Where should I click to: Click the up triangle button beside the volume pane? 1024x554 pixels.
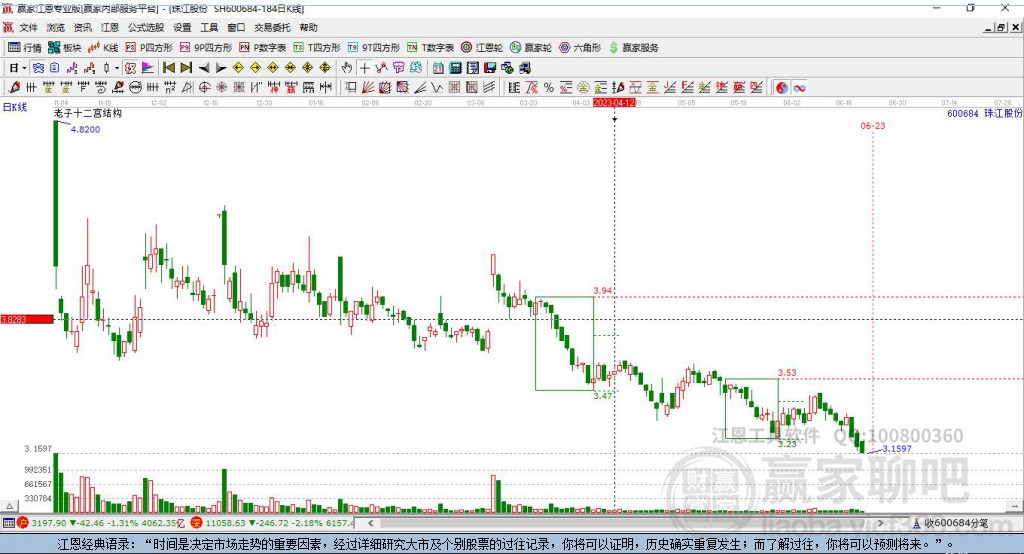pyautogui.click(x=9, y=506)
